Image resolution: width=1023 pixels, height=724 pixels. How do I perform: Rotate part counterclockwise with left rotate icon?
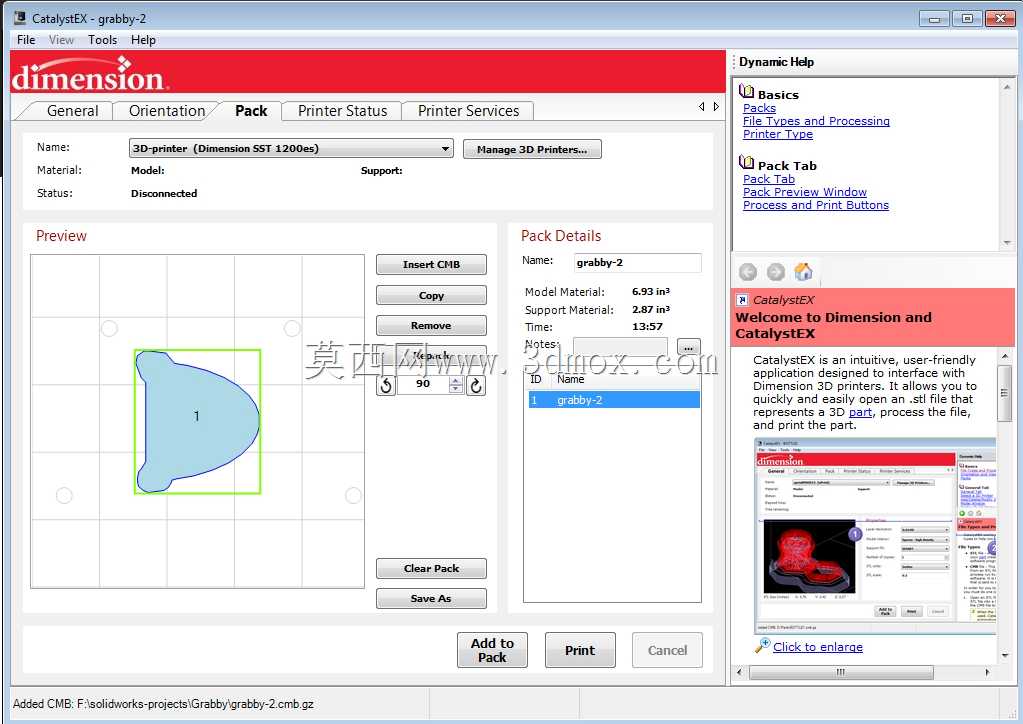click(x=386, y=385)
